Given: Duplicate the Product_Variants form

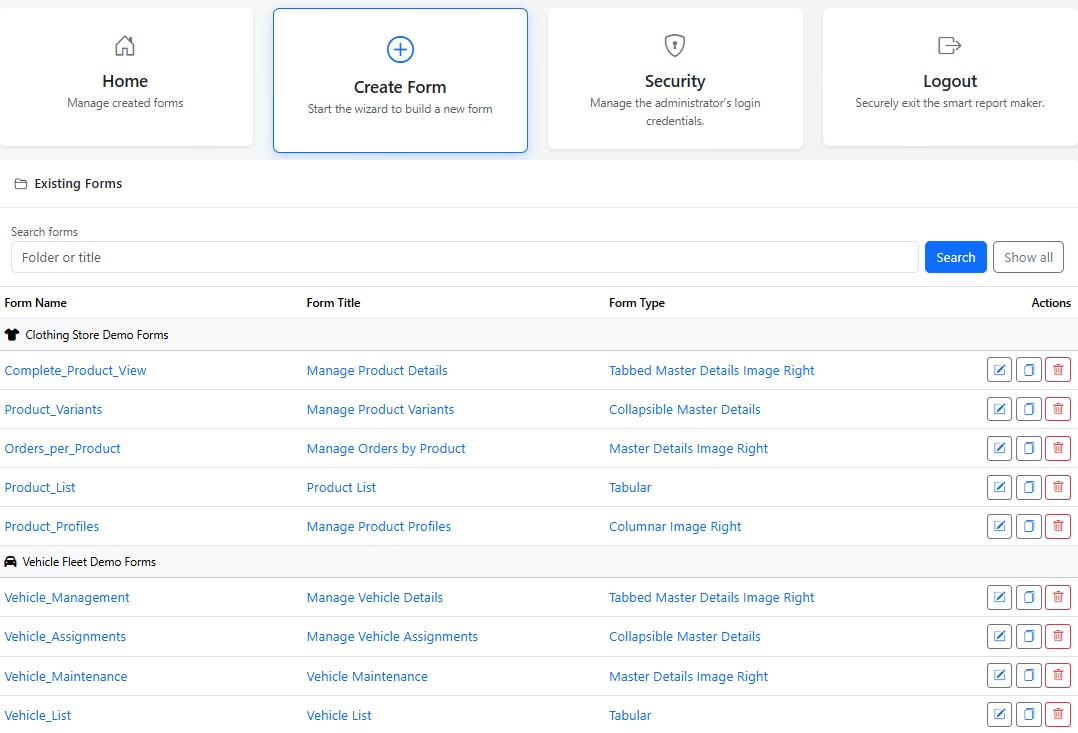Looking at the screenshot, I should point(1028,409).
